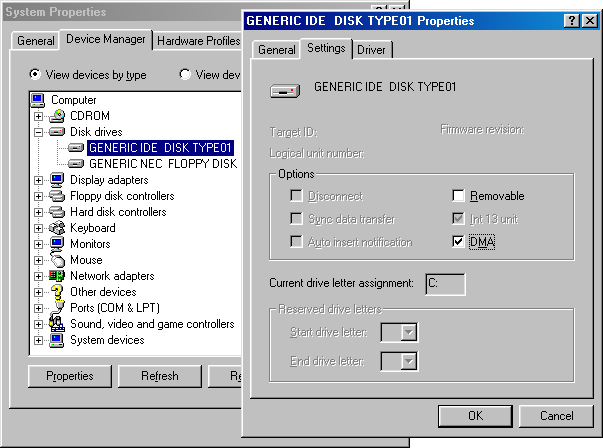
Task: Click the GENERIC NEC FLOPPY DISK drive icon
Action: [x=76, y=164]
